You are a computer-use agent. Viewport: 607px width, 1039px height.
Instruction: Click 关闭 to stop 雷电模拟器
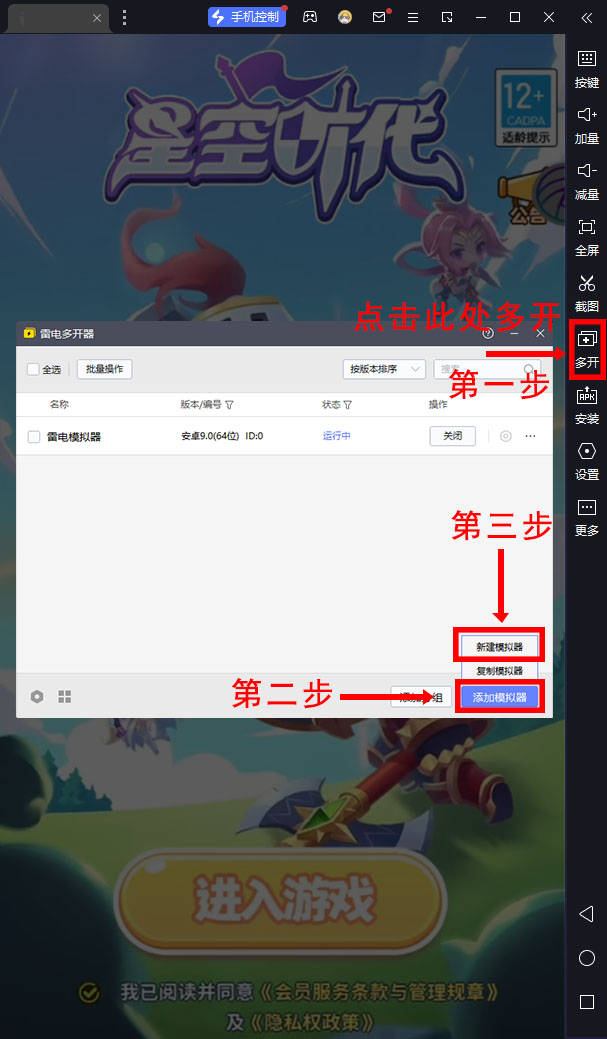click(453, 436)
